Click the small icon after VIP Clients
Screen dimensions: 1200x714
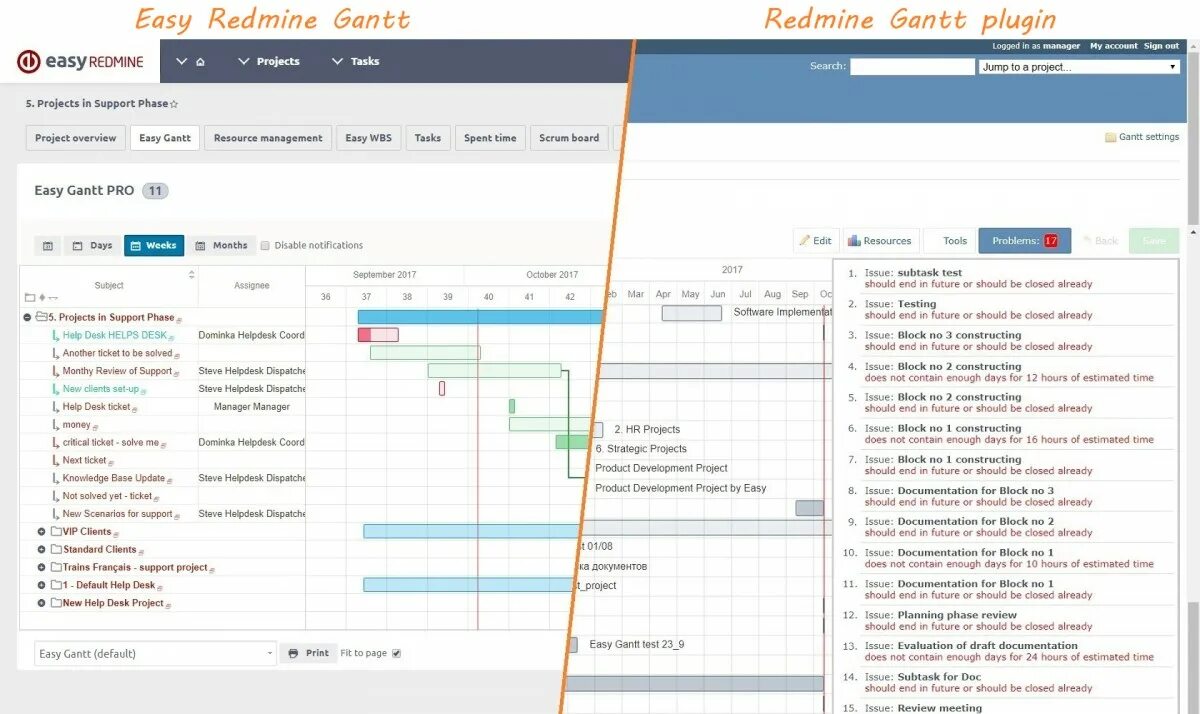click(x=116, y=534)
